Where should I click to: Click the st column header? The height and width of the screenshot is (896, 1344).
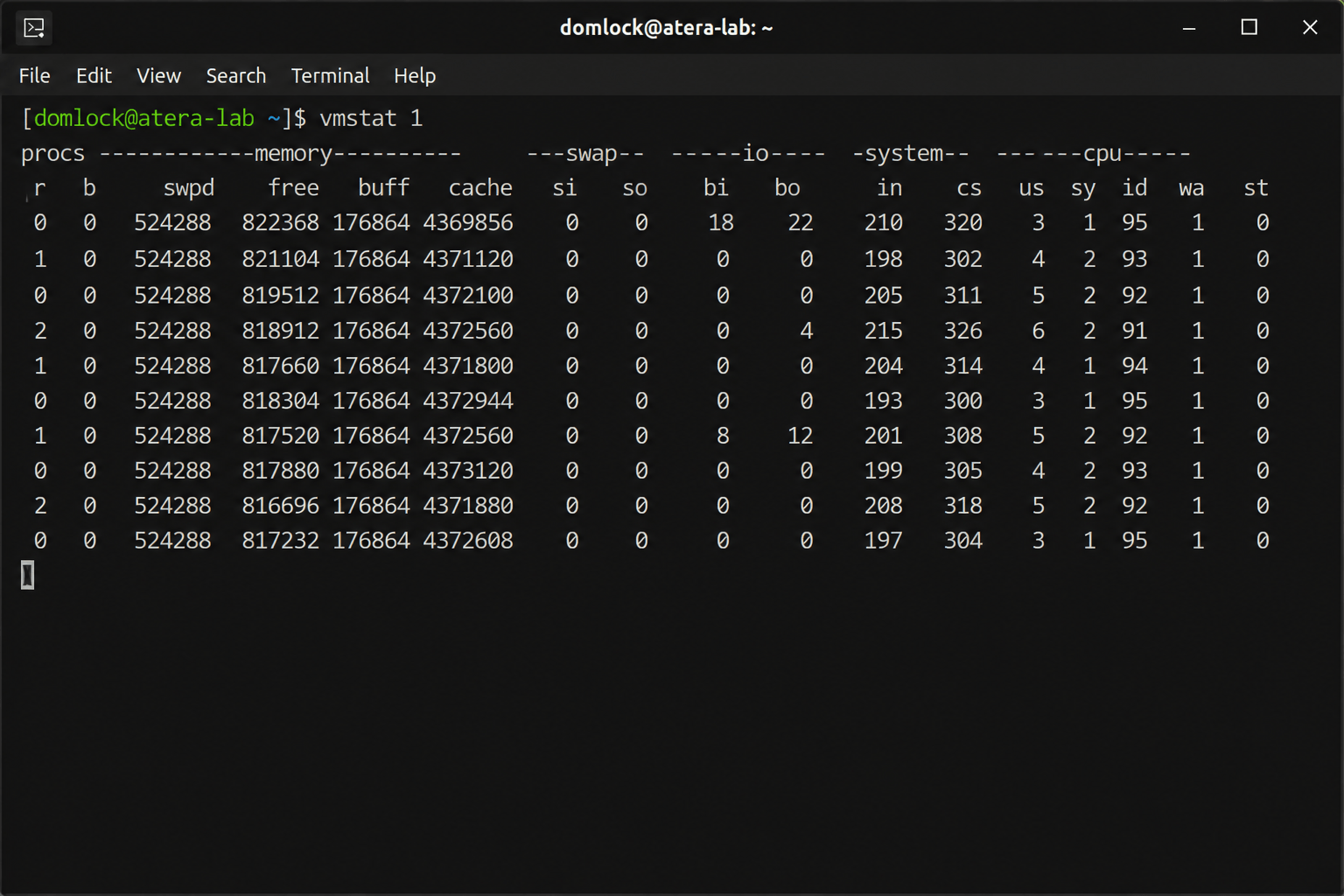(1256, 188)
